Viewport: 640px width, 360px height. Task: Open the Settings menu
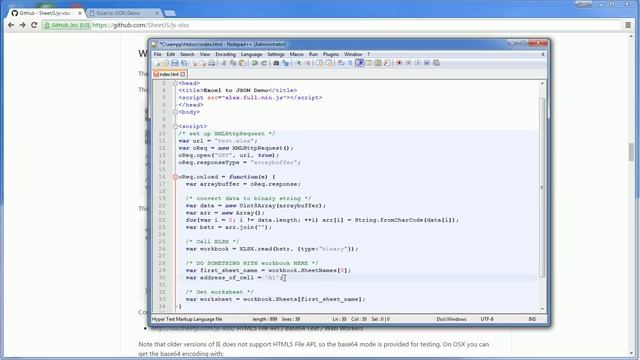tap(276, 54)
